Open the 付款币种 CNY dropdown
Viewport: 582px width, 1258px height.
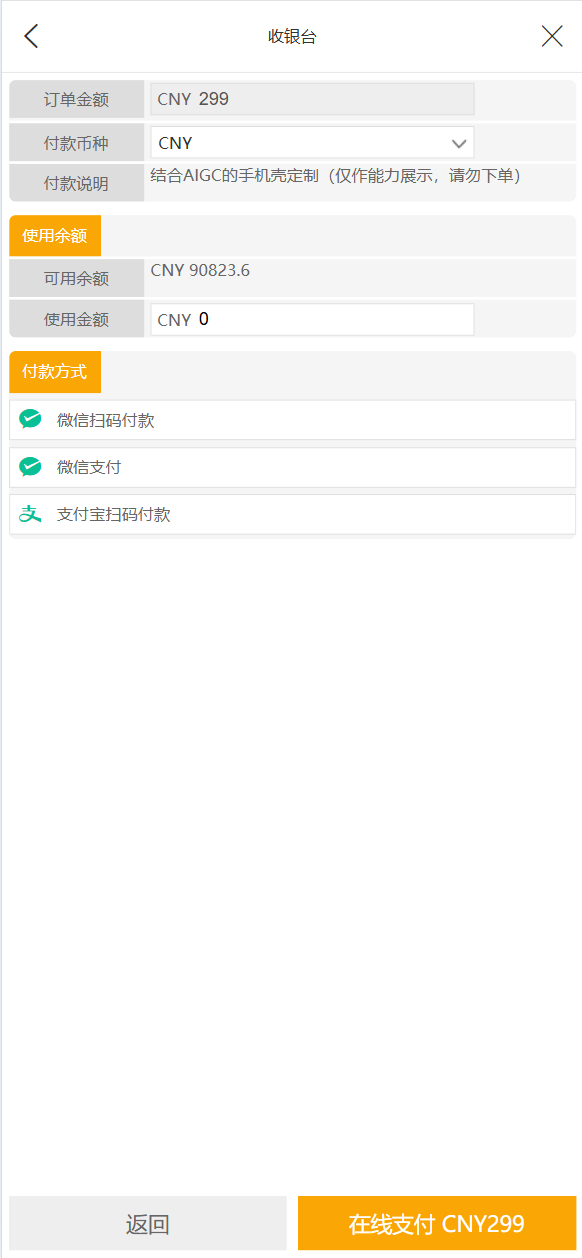[312, 143]
